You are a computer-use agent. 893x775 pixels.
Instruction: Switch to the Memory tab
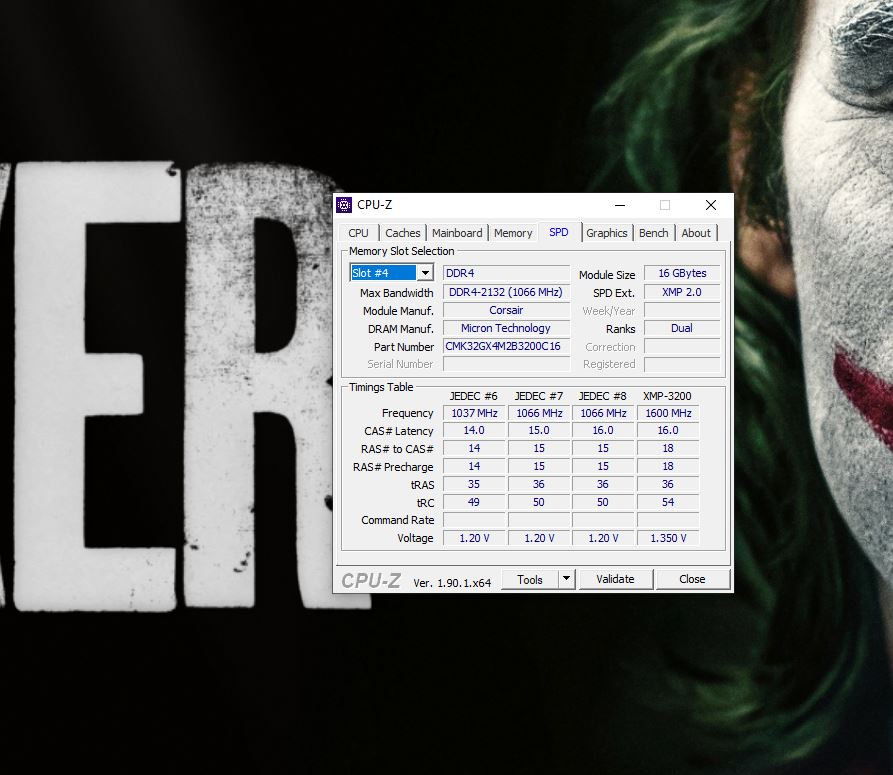pyautogui.click(x=513, y=233)
